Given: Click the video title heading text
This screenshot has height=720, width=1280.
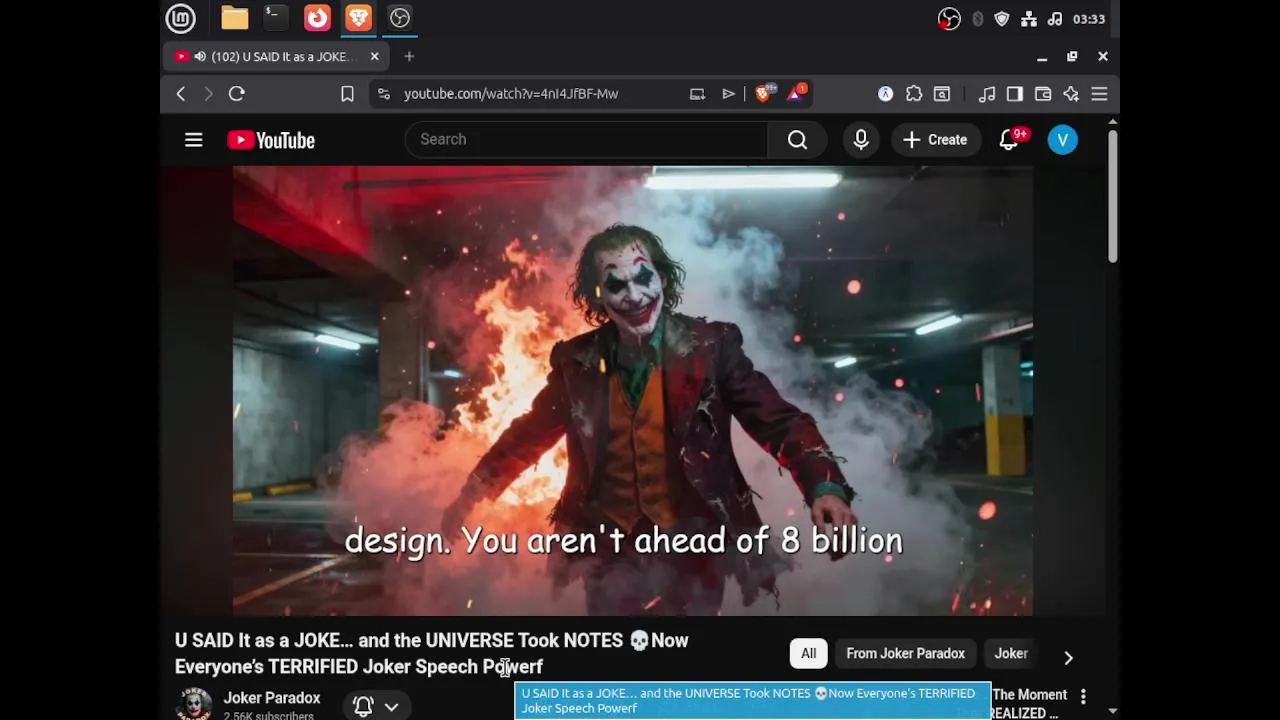Looking at the screenshot, I should (x=432, y=653).
